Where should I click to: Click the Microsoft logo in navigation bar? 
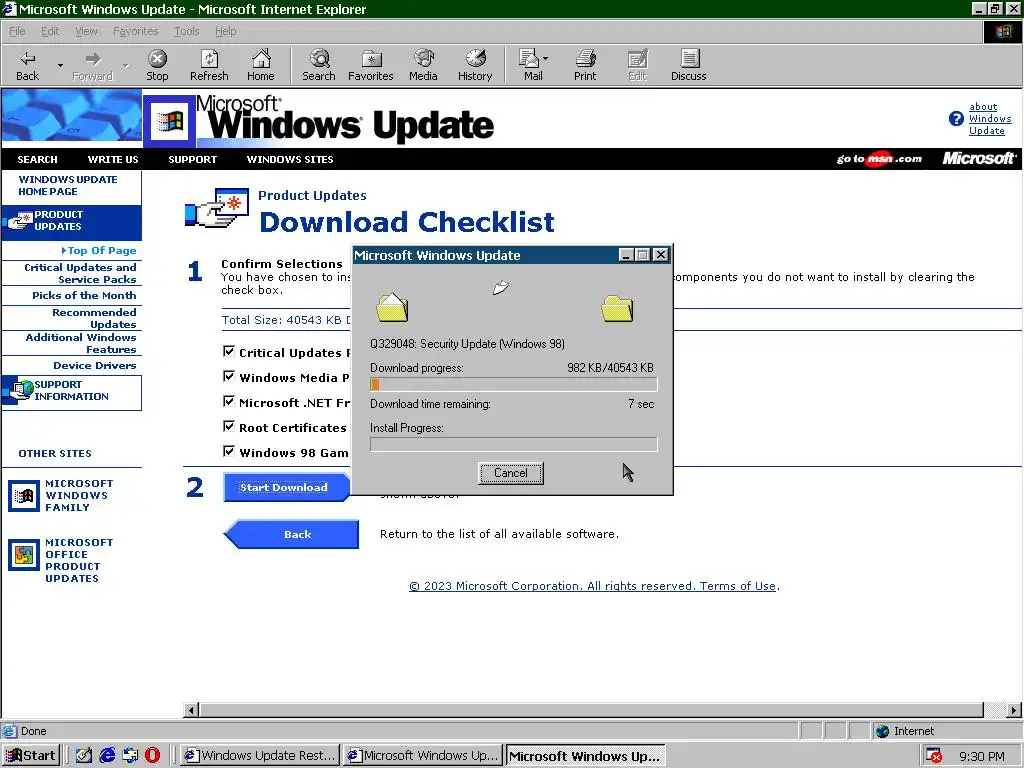click(978, 159)
